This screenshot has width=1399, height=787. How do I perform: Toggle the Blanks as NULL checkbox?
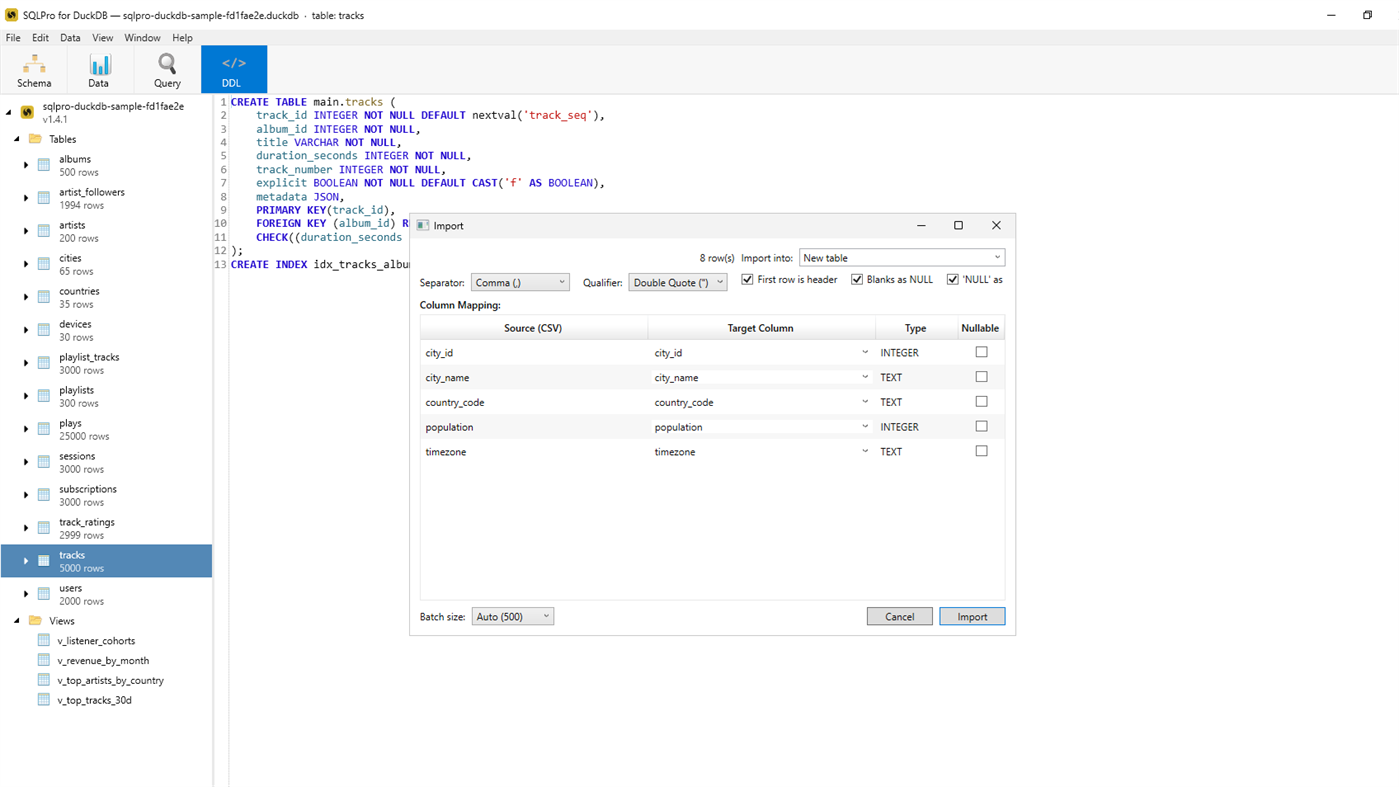coord(857,280)
